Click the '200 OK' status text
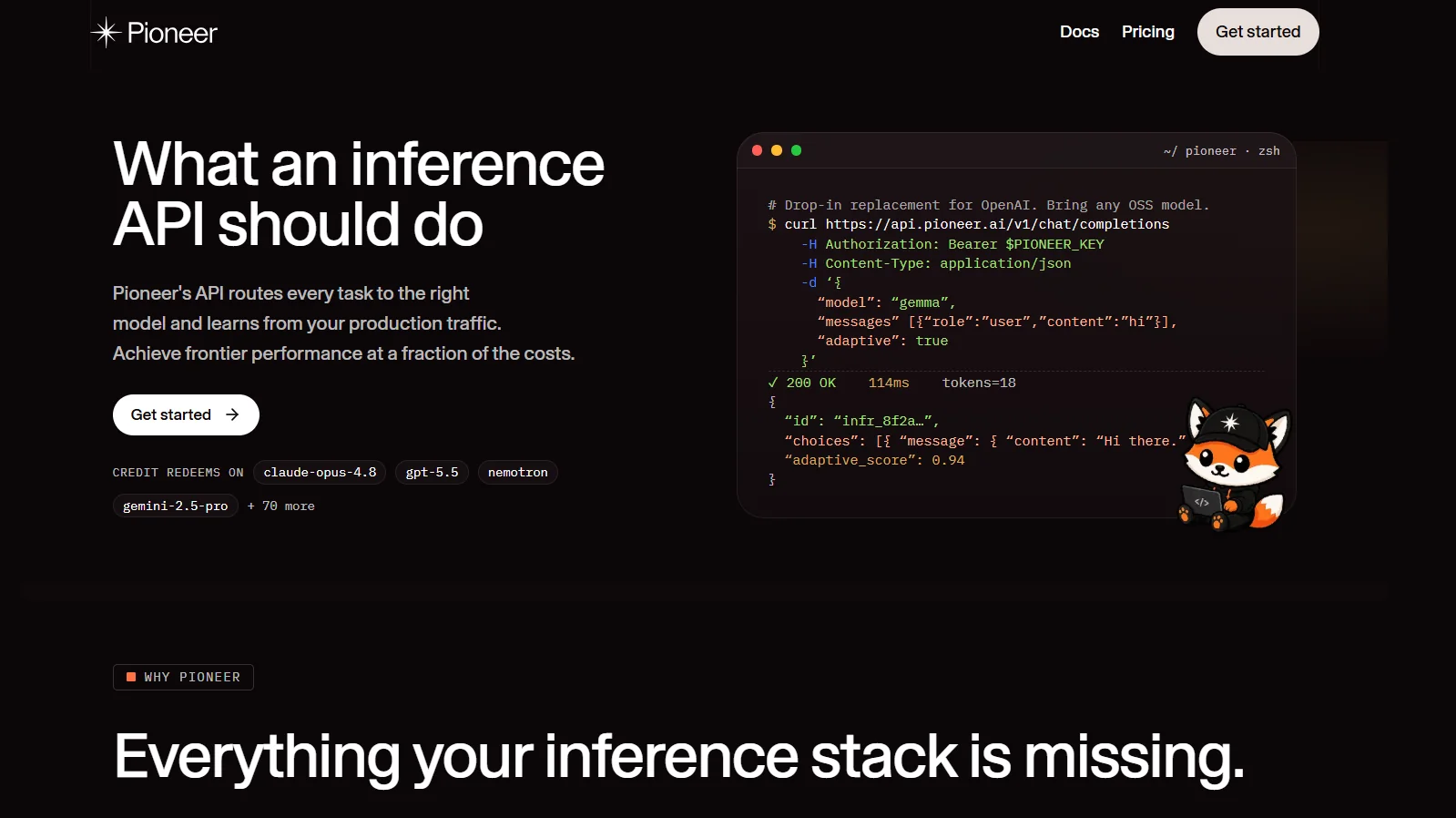The height and width of the screenshot is (818, 1456). [810, 383]
